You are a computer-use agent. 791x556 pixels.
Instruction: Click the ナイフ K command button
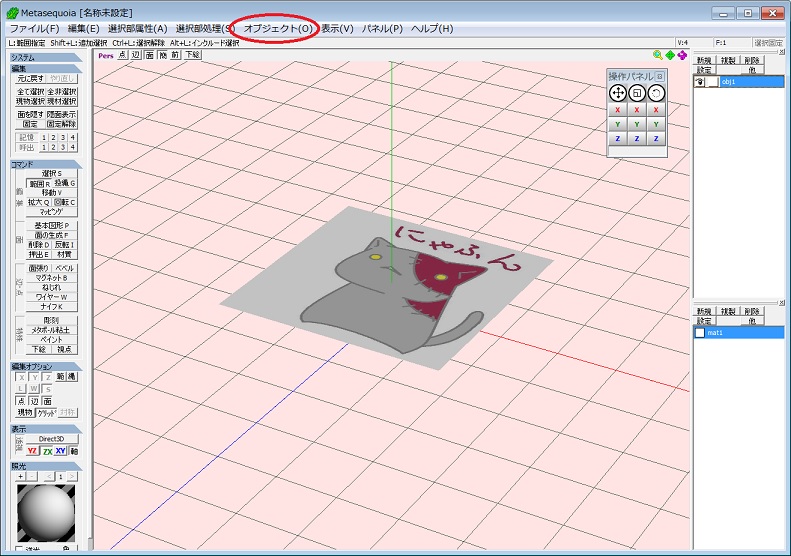51,307
